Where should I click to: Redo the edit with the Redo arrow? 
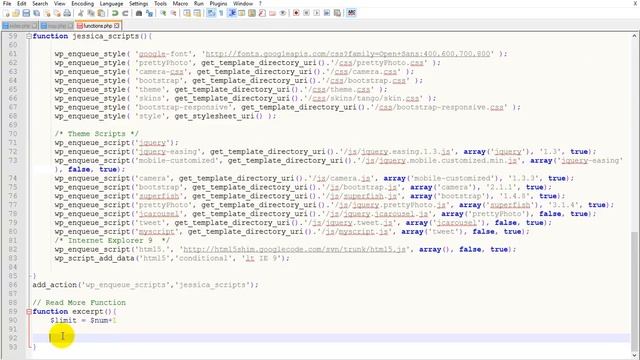point(125,13)
